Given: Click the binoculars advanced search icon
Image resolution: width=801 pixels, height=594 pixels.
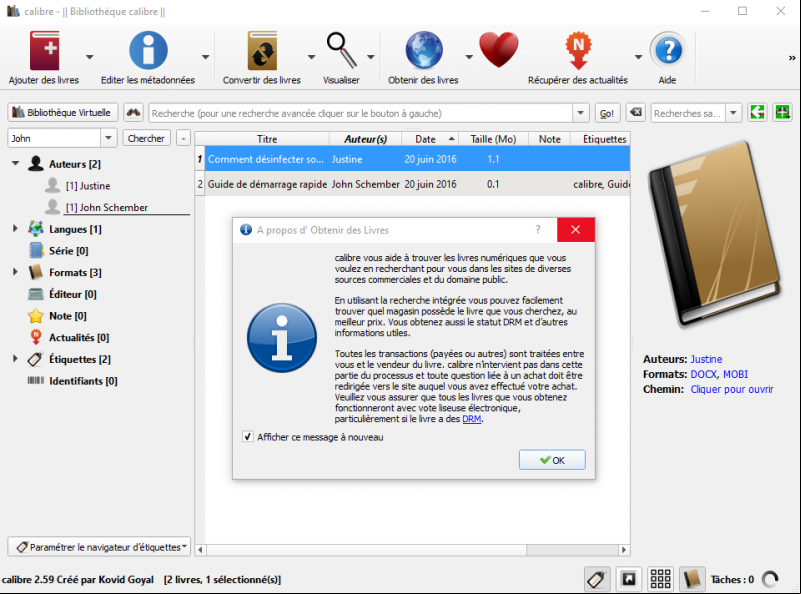Looking at the screenshot, I should pyautogui.click(x=133, y=112).
